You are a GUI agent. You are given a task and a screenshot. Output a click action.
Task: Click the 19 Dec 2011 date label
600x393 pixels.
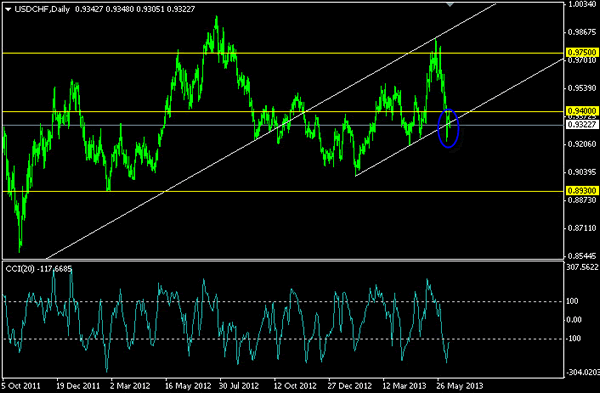(x=78, y=386)
